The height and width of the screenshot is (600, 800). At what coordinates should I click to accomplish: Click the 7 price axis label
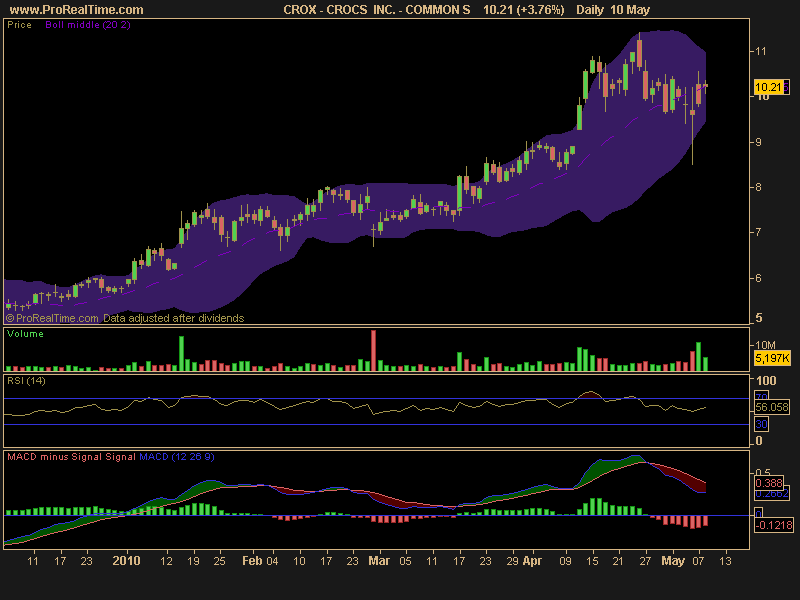coord(758,232)
